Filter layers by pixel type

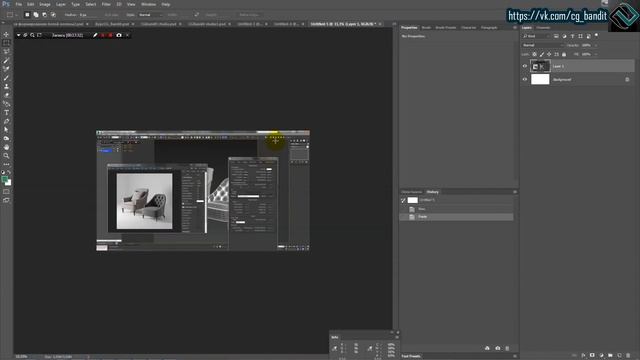(556, 36)
